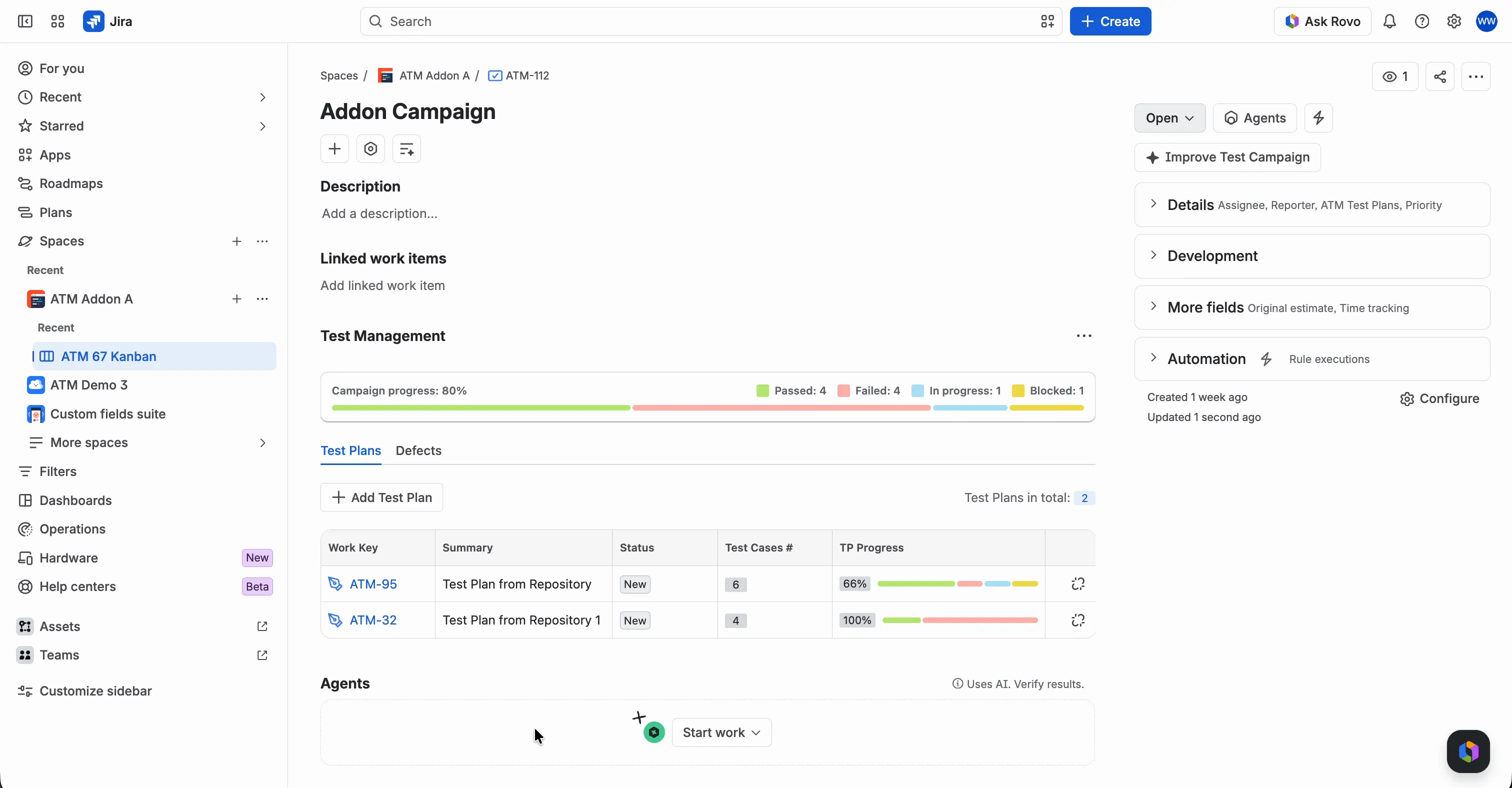Screen dimensions: 1512x788
Task: Click the Search input field
Action: coord(711,21)
